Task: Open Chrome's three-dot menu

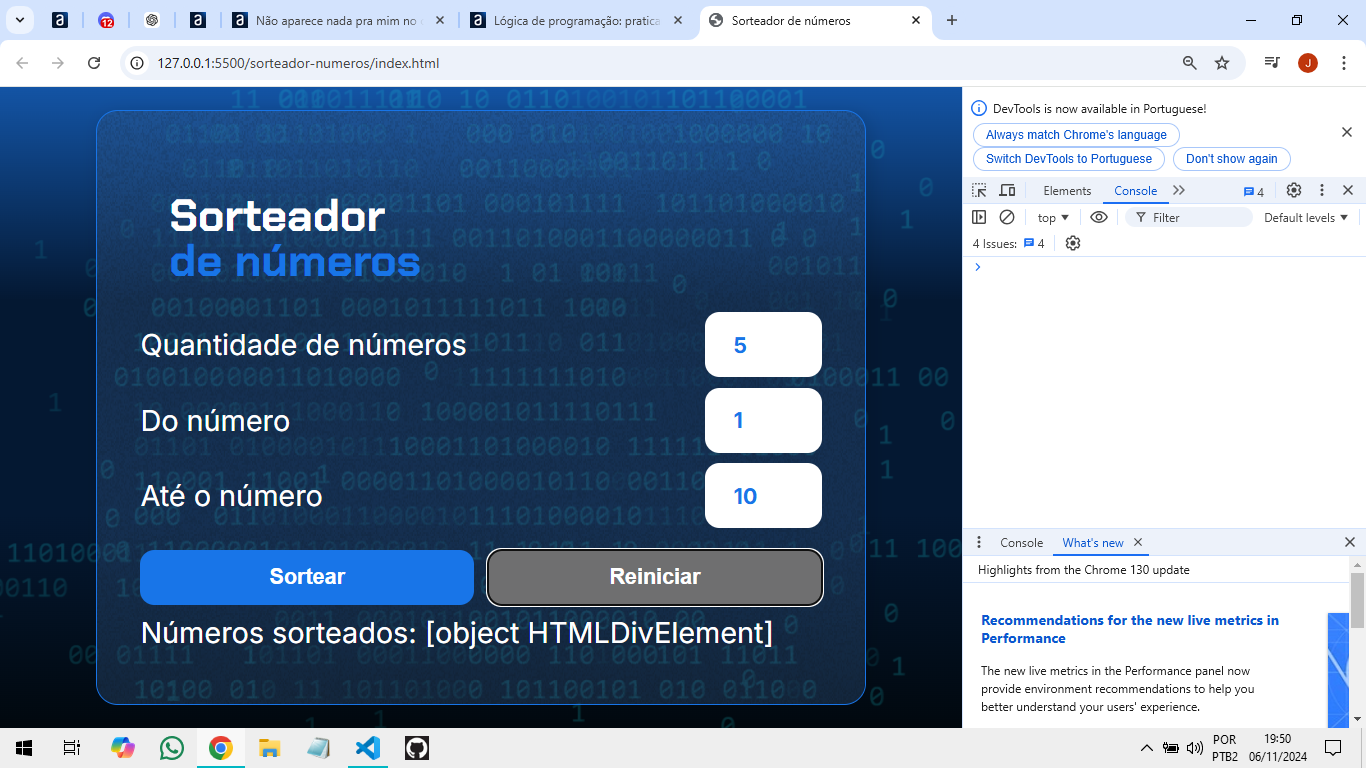Action: [1344, 63]
